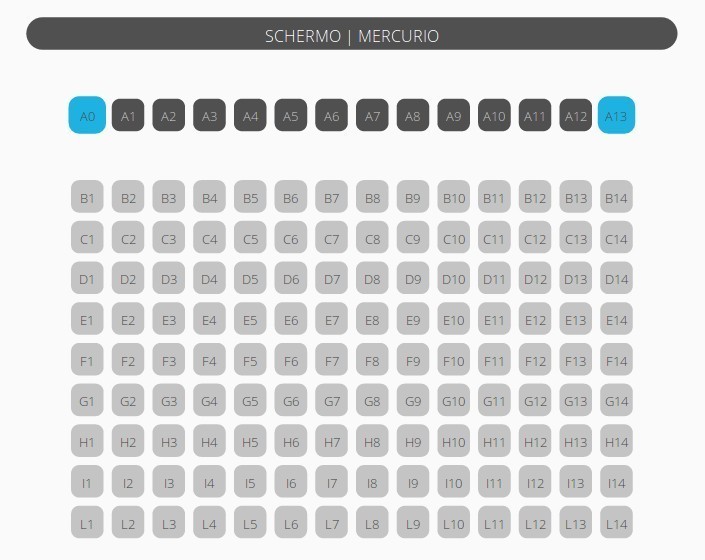
Task: Choose seat B1 in the grid
Action: tap(87, 198)
